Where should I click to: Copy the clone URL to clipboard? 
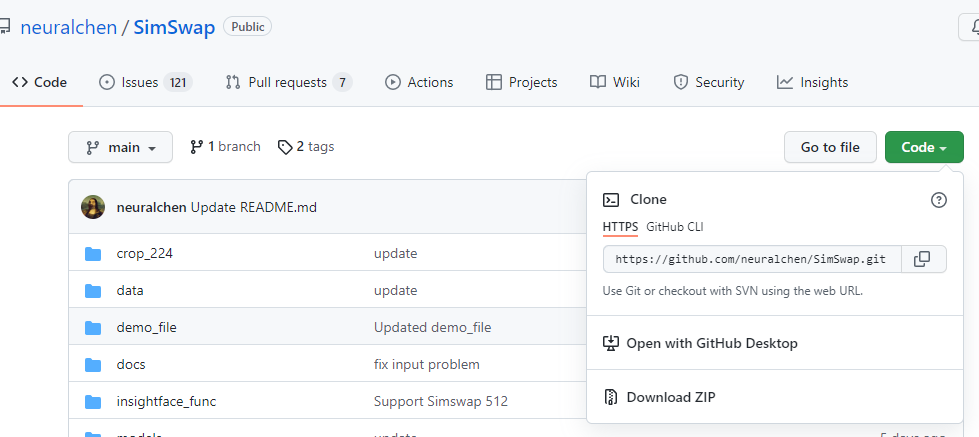922,259
